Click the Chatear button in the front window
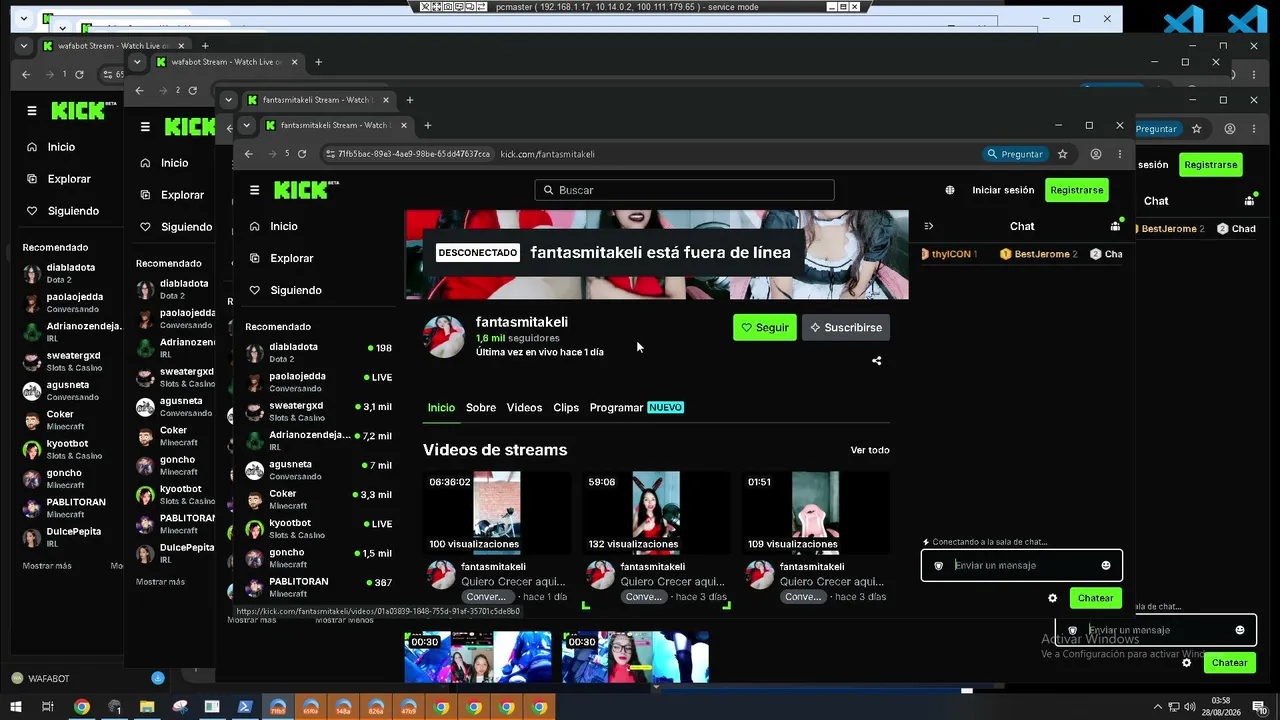The width and height of the screenshot is (1280, 720). (1095, 598)
